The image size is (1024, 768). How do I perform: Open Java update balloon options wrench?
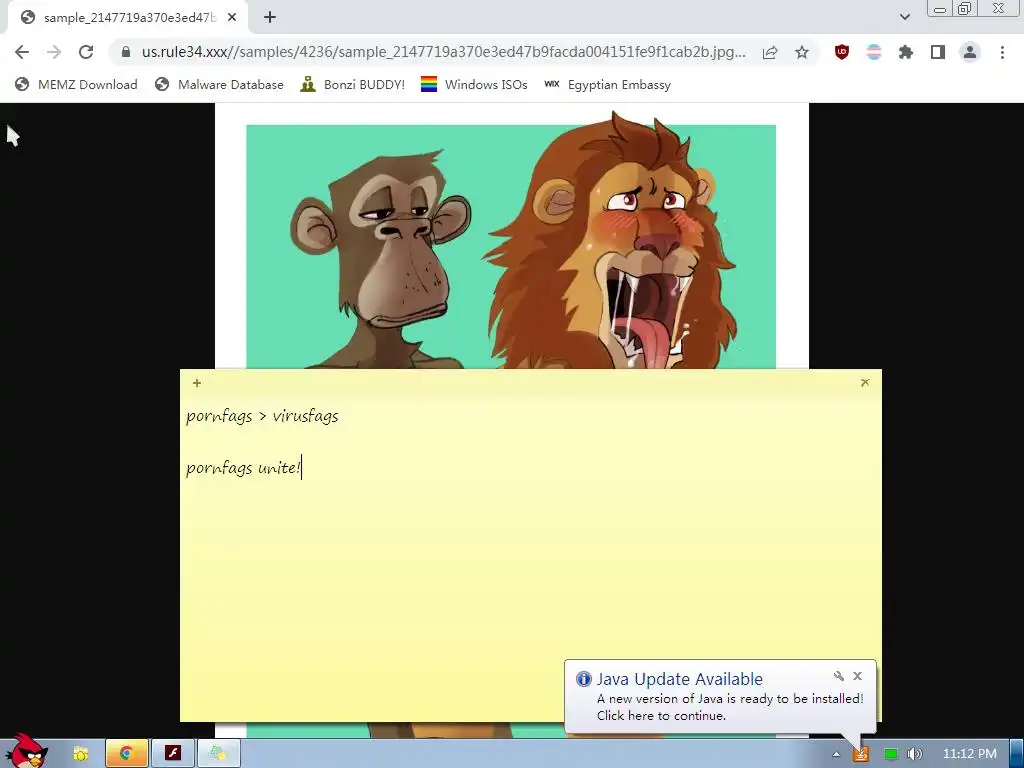click(839, 676)
